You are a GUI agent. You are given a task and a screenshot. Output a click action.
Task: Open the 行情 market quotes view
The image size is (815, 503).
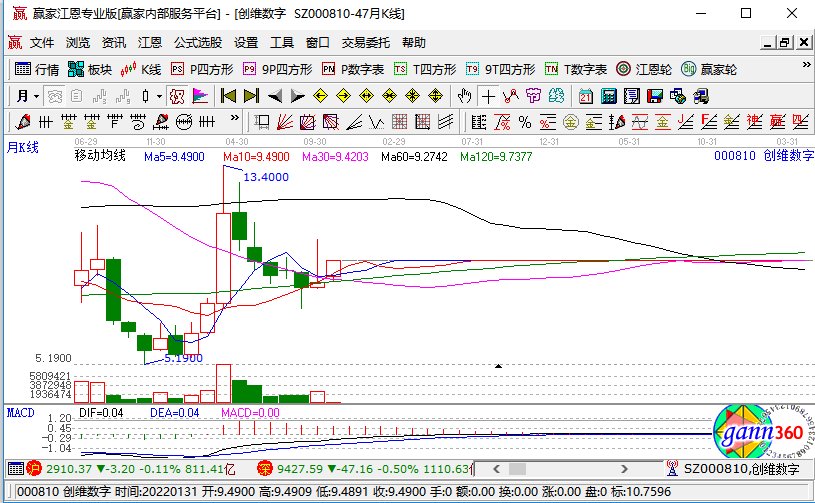click(36, 69)
